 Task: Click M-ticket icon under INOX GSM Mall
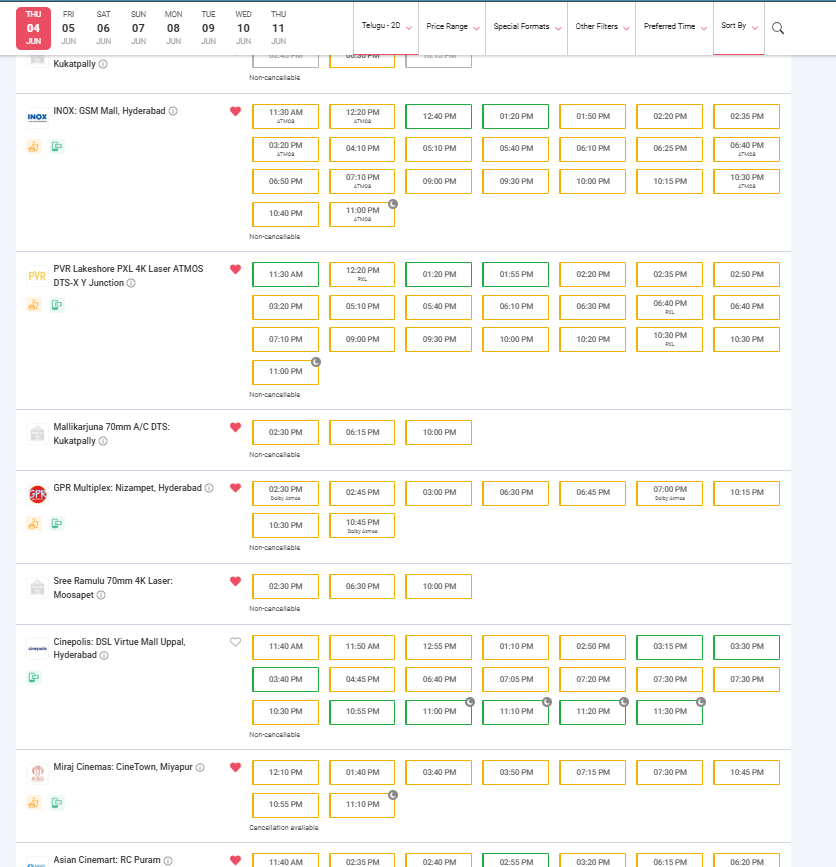click(x=57, y=147)
